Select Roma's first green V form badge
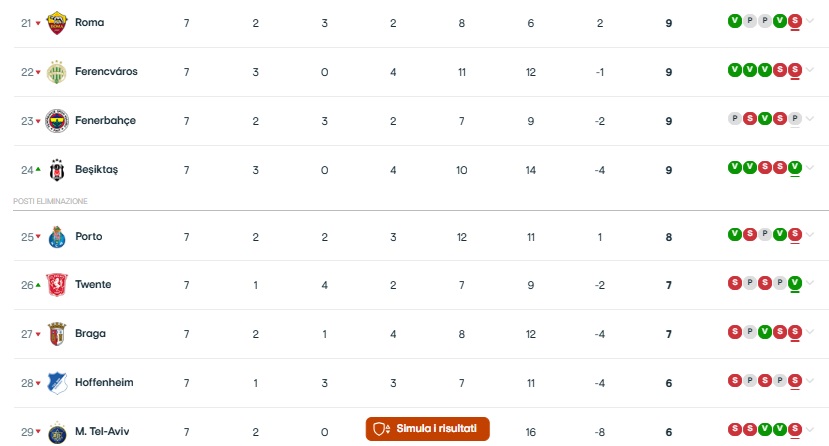The width and height of the screenshot is (829, 446). [x=734, y=21]
